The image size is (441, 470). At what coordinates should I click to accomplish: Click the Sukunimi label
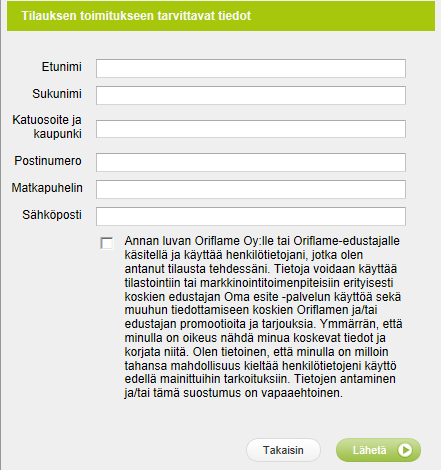pos(57,94)
